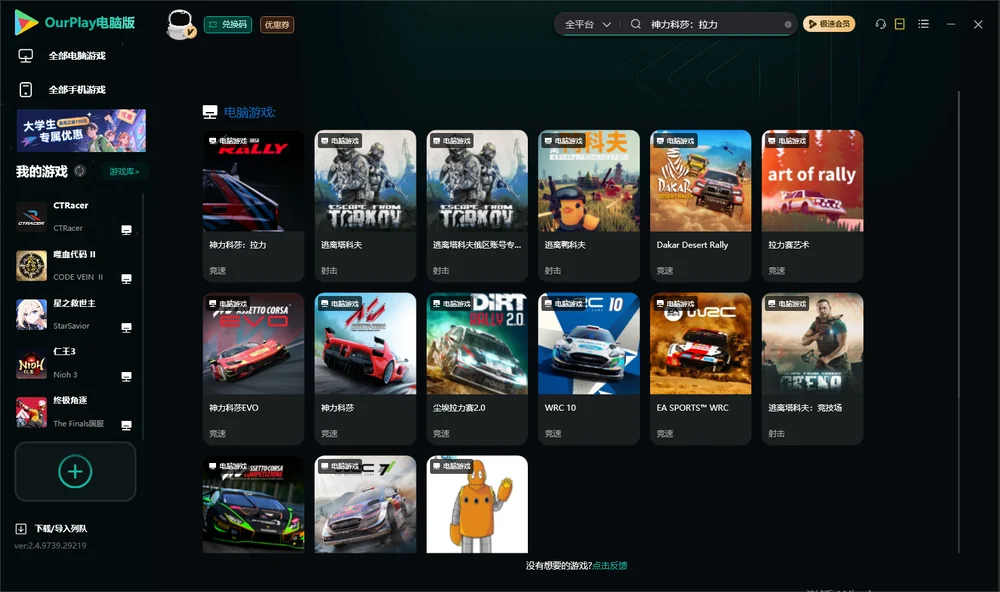Click the download queue arrow icon
This screenshot has height=592, width=1000.
(x=21, y=528)
